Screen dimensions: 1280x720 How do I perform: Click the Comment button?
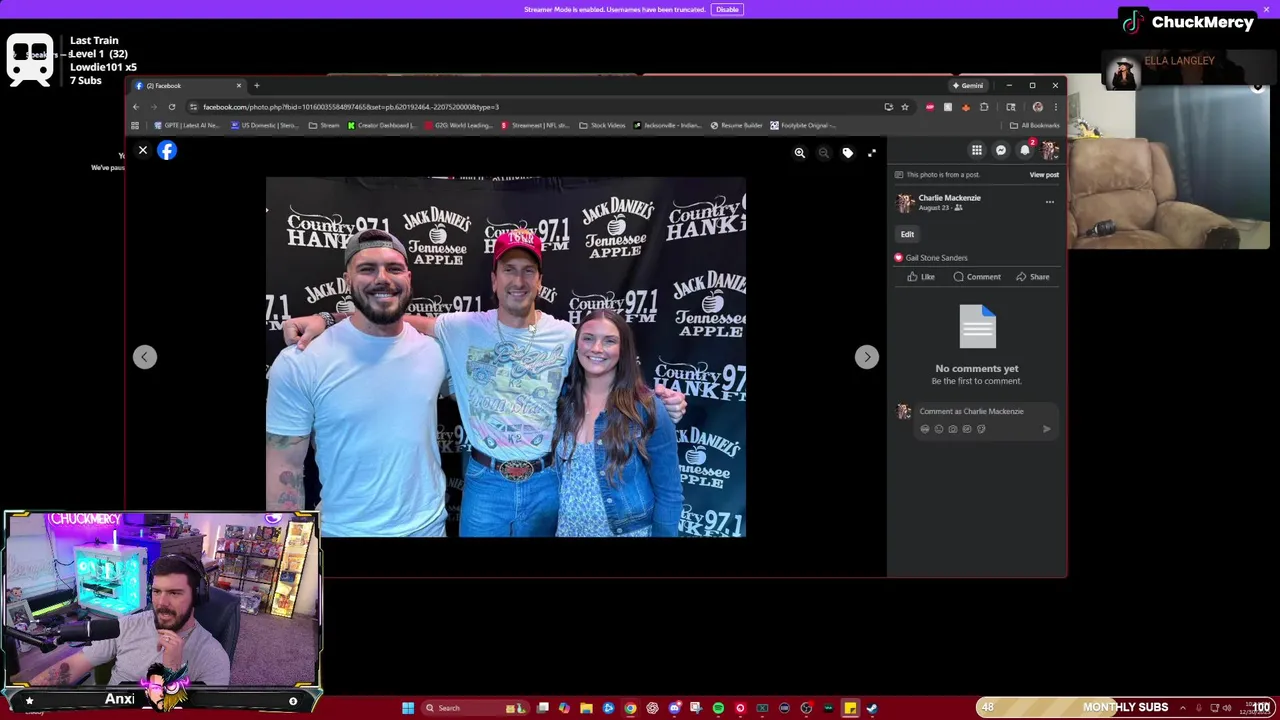(977, 277)
